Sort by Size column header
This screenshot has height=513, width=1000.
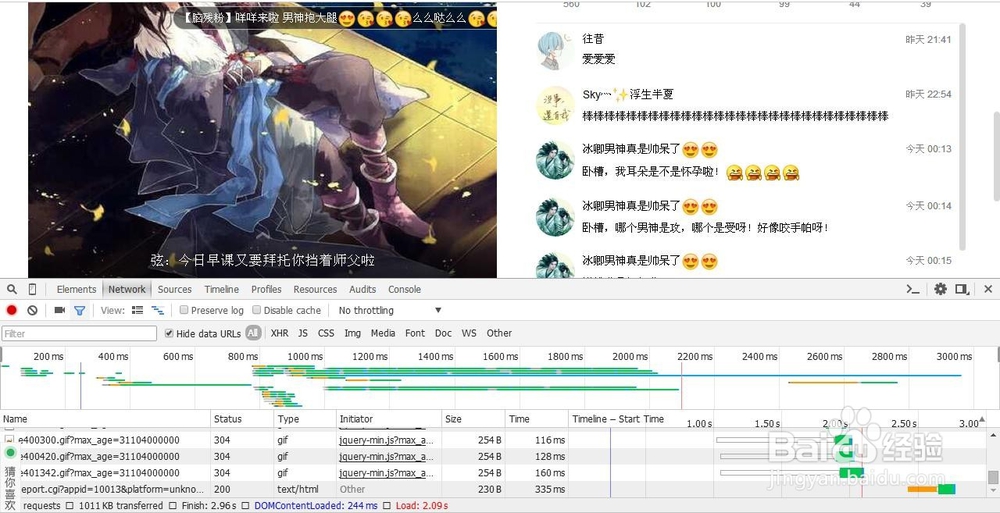coord(473,419)
